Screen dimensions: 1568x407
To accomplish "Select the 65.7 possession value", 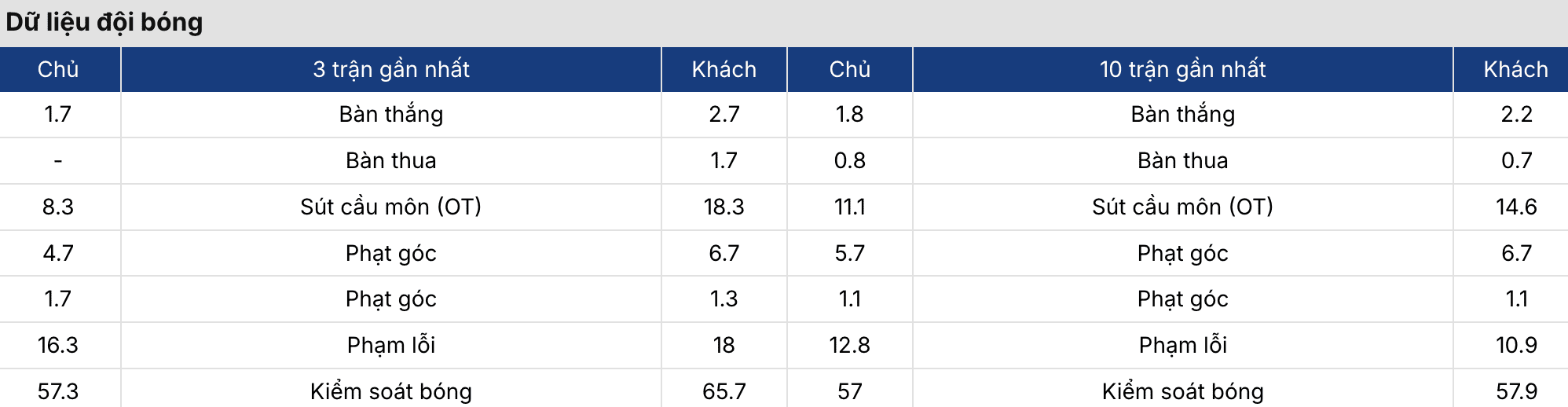I will click(724, 391).
